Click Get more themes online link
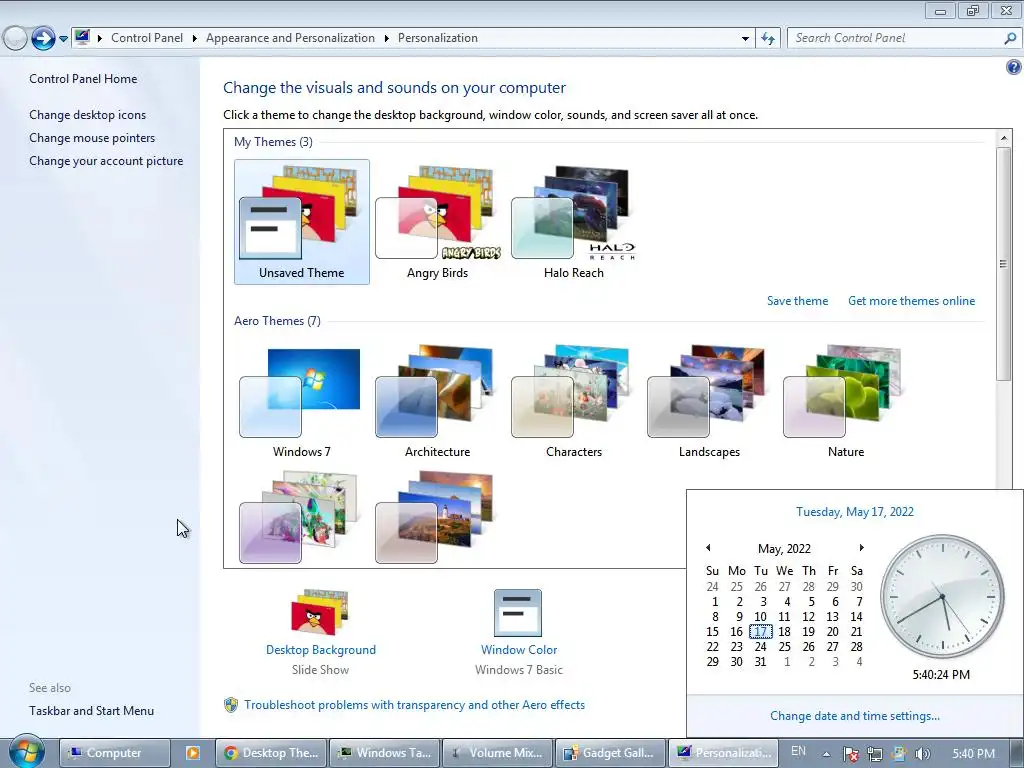The image size is (1024, 768). click(911, 301)
